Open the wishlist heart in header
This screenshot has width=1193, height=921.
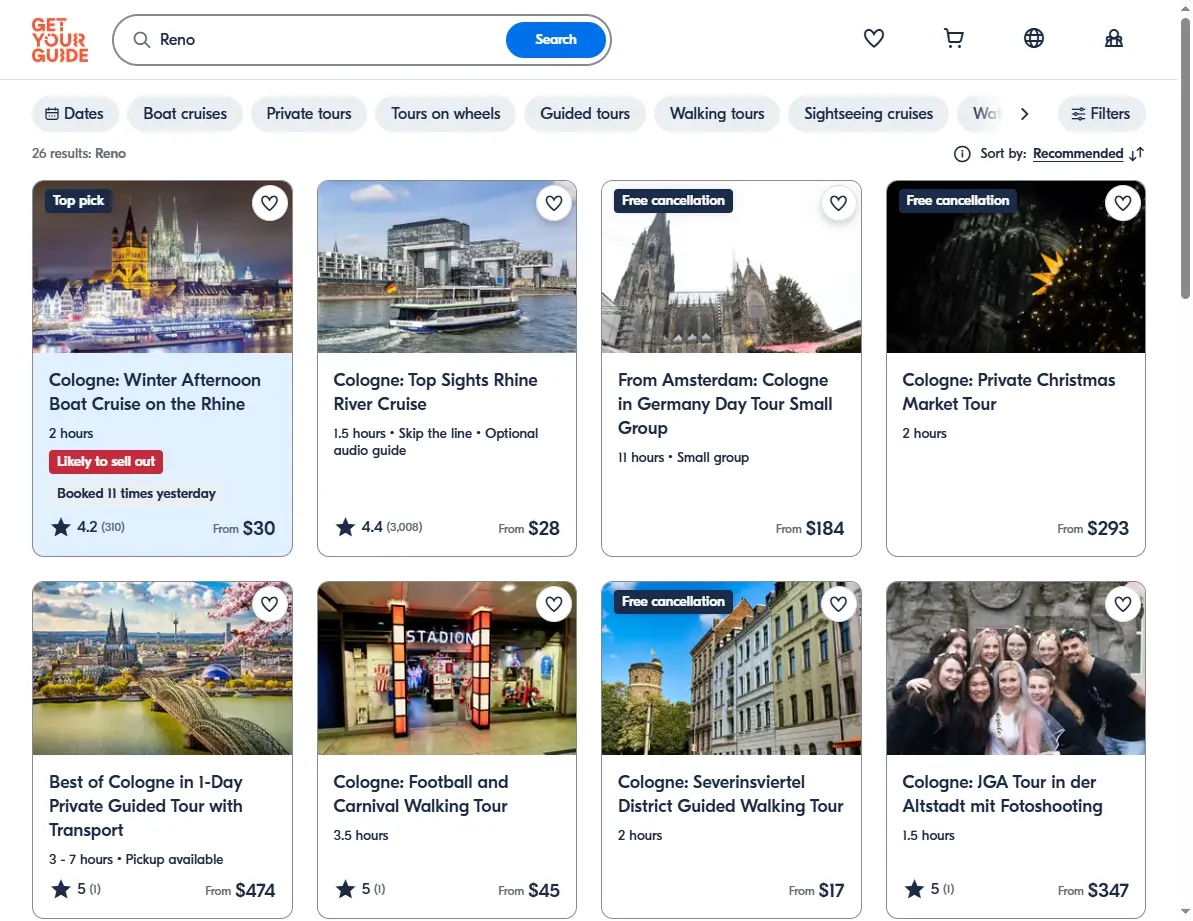coord(873,38)
